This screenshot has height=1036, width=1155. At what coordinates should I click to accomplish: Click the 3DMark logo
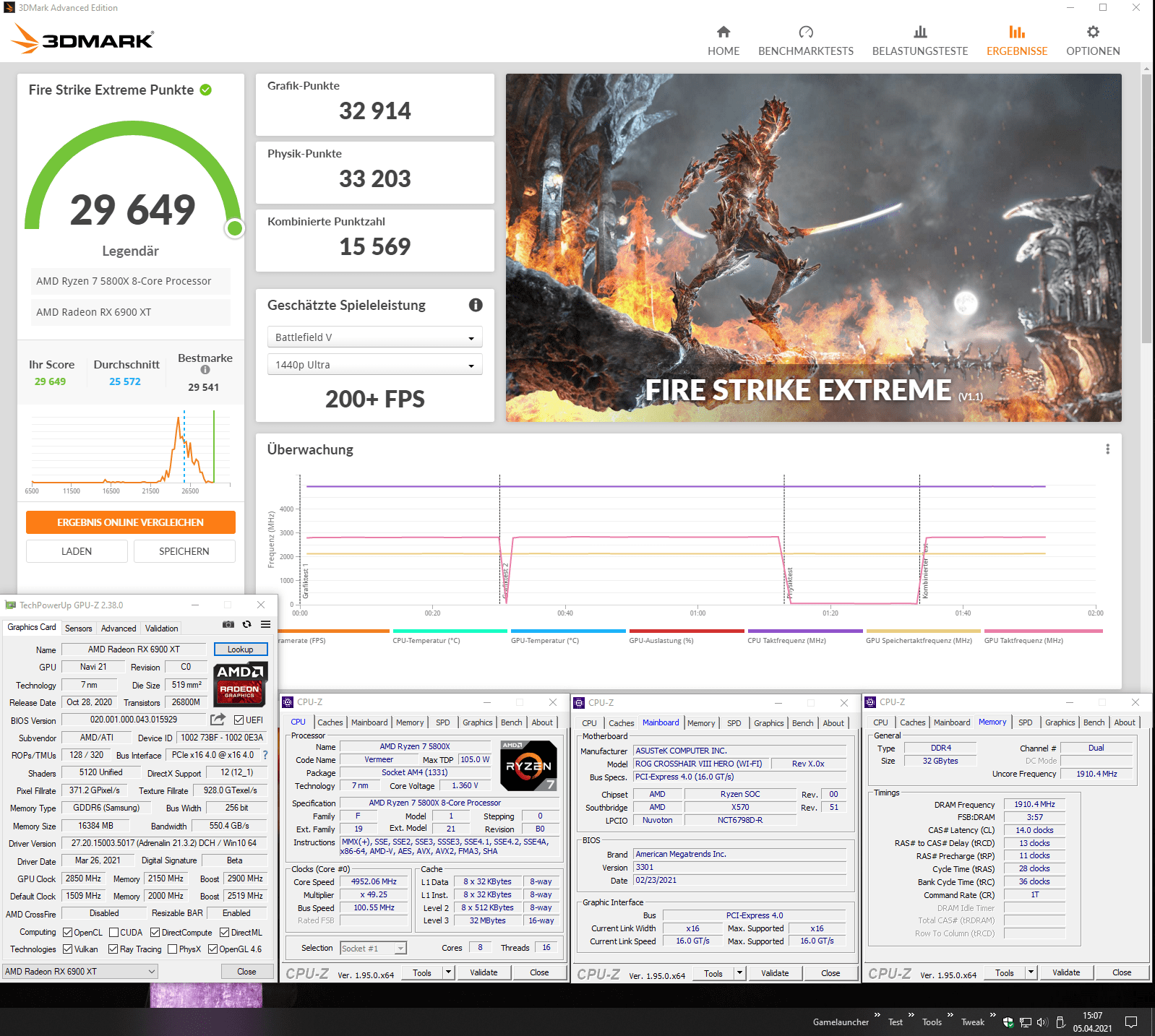82,39
